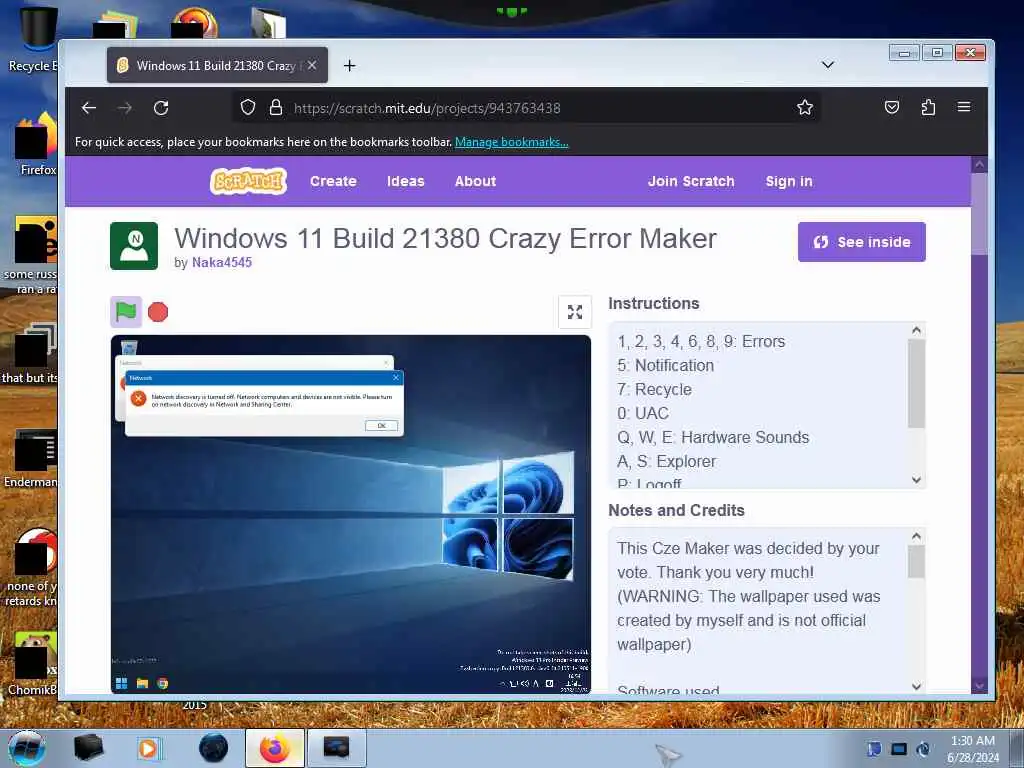The image size is (1024, 768).
Task: Open the Firefox hamburger application menu
Action: (x=964, y=107)
